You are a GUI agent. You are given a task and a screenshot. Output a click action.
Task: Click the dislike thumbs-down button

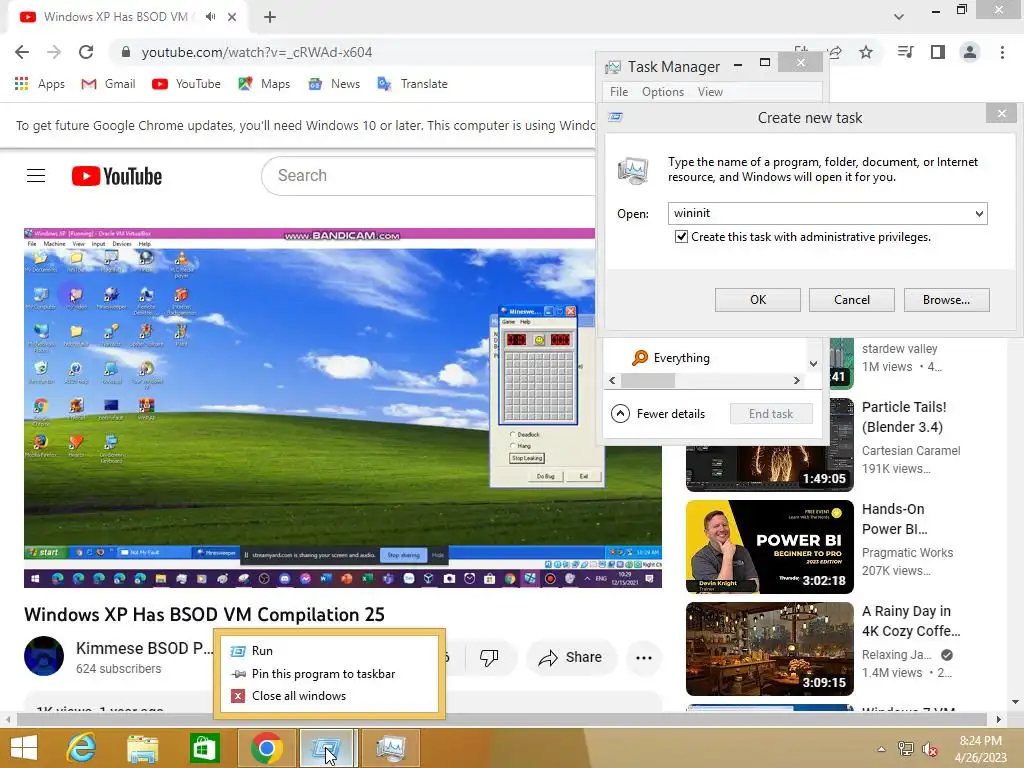click(x=489, y=657)
